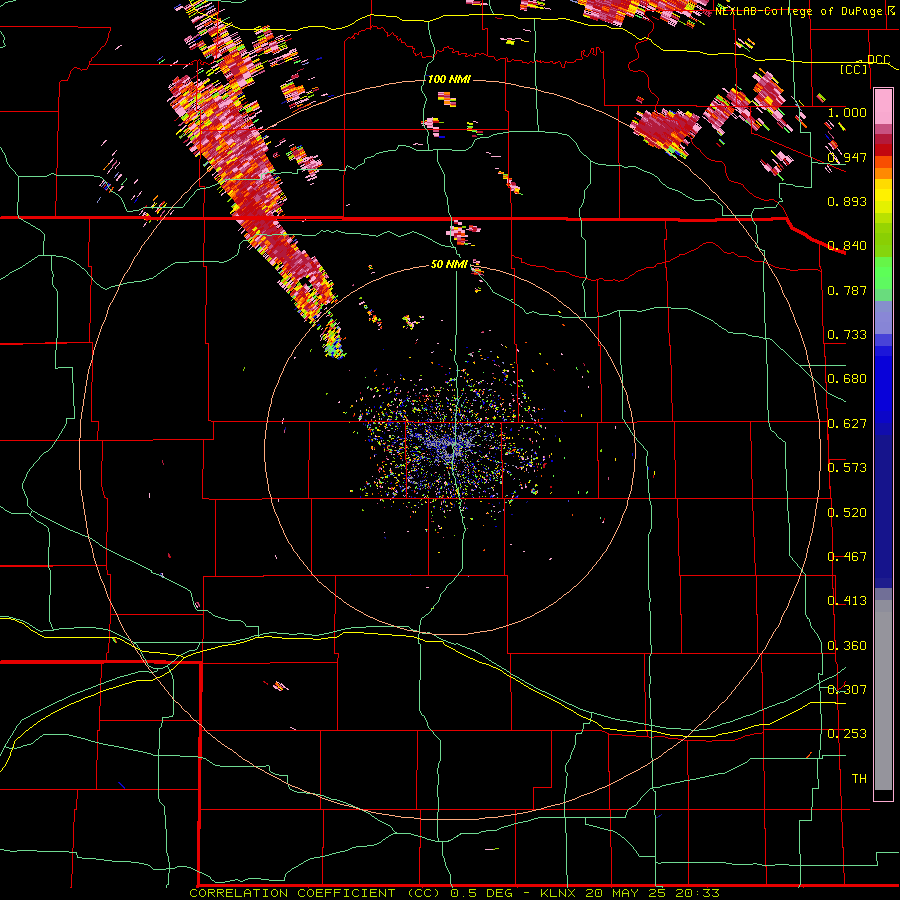900x900 pixels.
Task: Click the 50 NMI range ring label
Action: pyautogui.click(x=449, y=264)
